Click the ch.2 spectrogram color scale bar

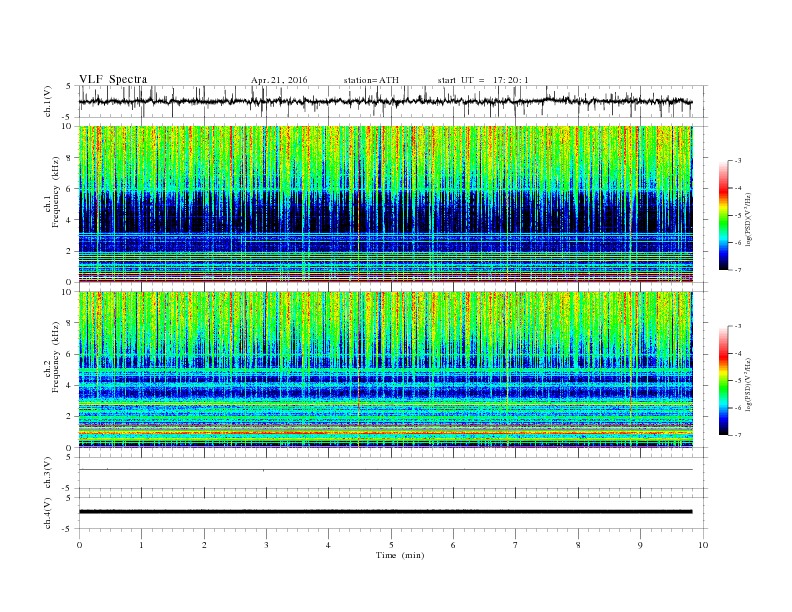pos(724,380)
